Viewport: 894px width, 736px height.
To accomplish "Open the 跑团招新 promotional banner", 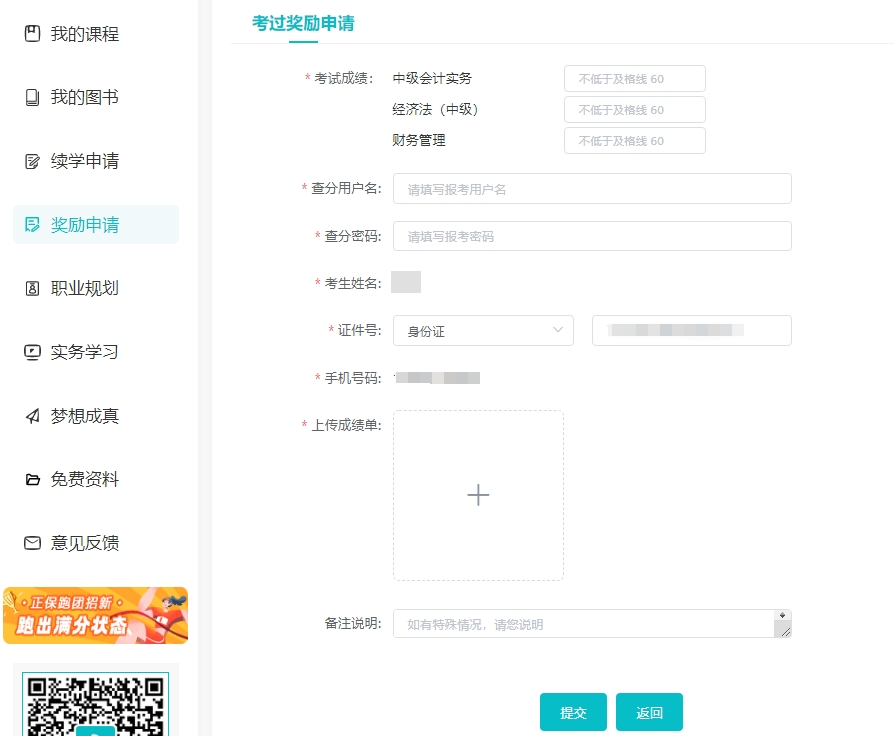I will coord(95,615).
